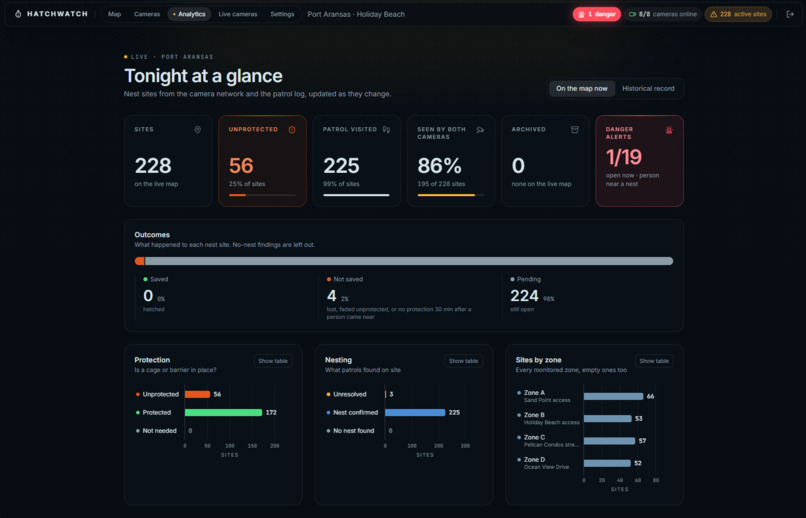Click the 8/8 cameras online badge
806x518 pixels.
[x=663, y=14]
